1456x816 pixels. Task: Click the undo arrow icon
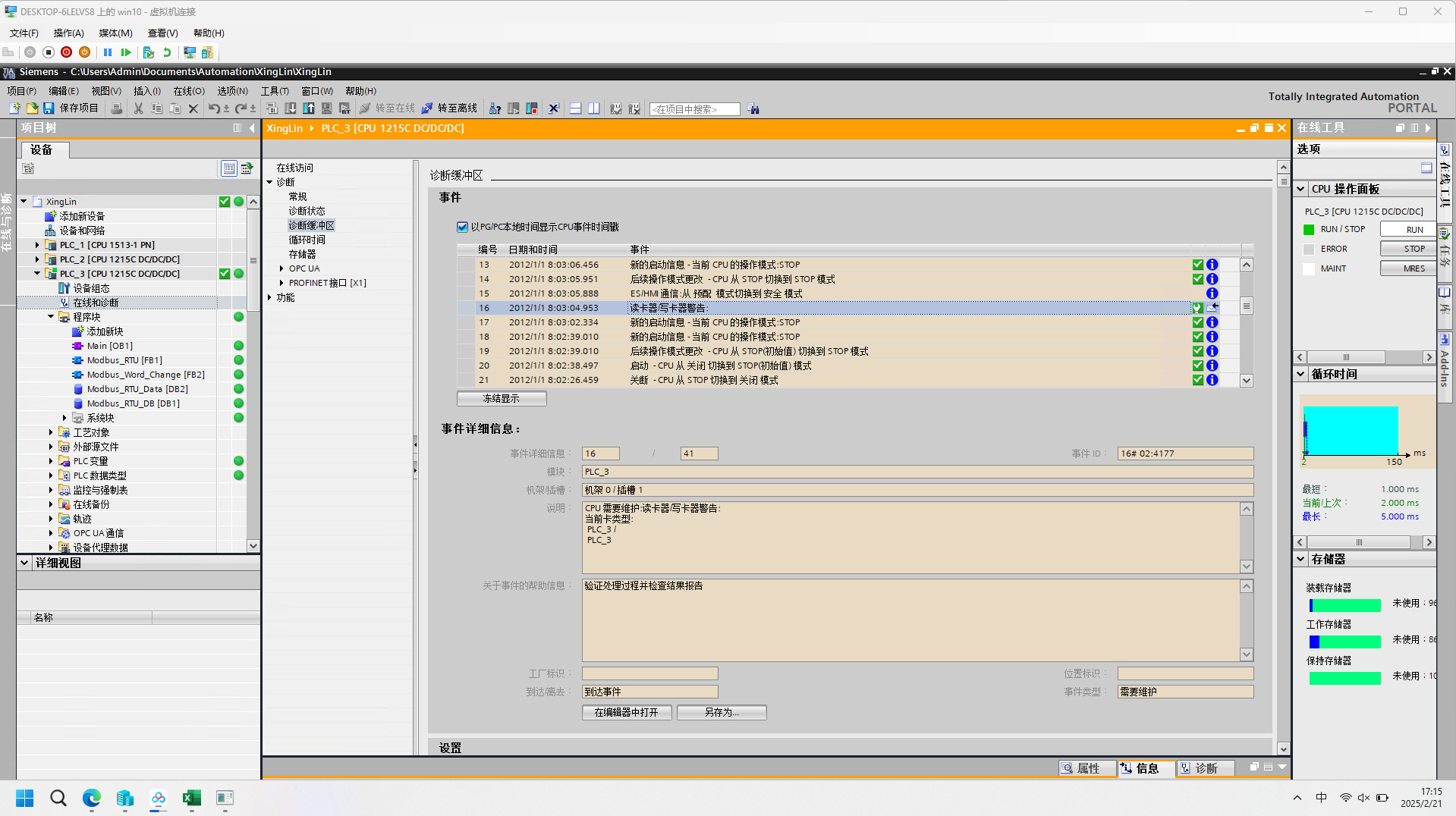pos(214,108)
